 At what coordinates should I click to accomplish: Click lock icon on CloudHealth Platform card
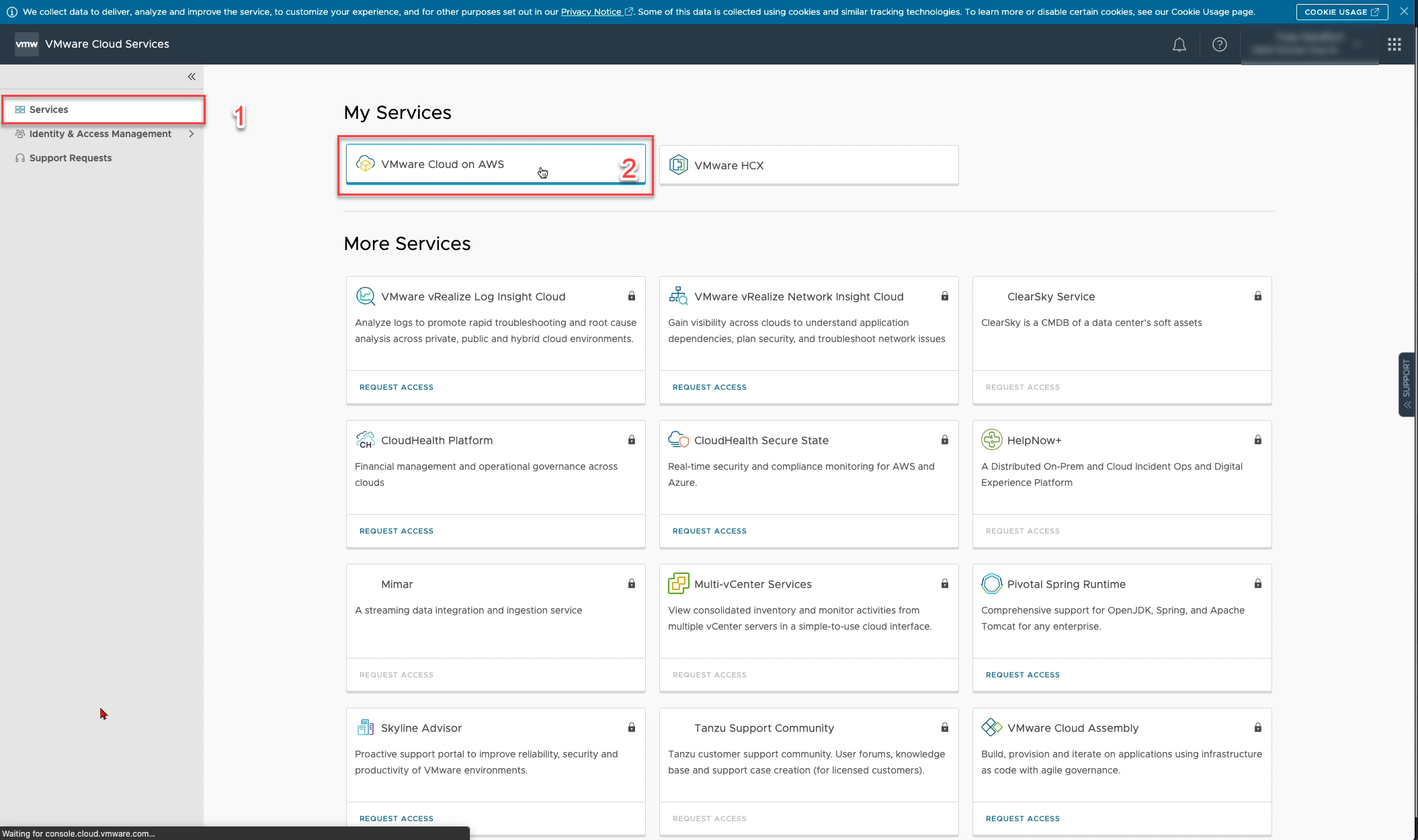point(632,440)
